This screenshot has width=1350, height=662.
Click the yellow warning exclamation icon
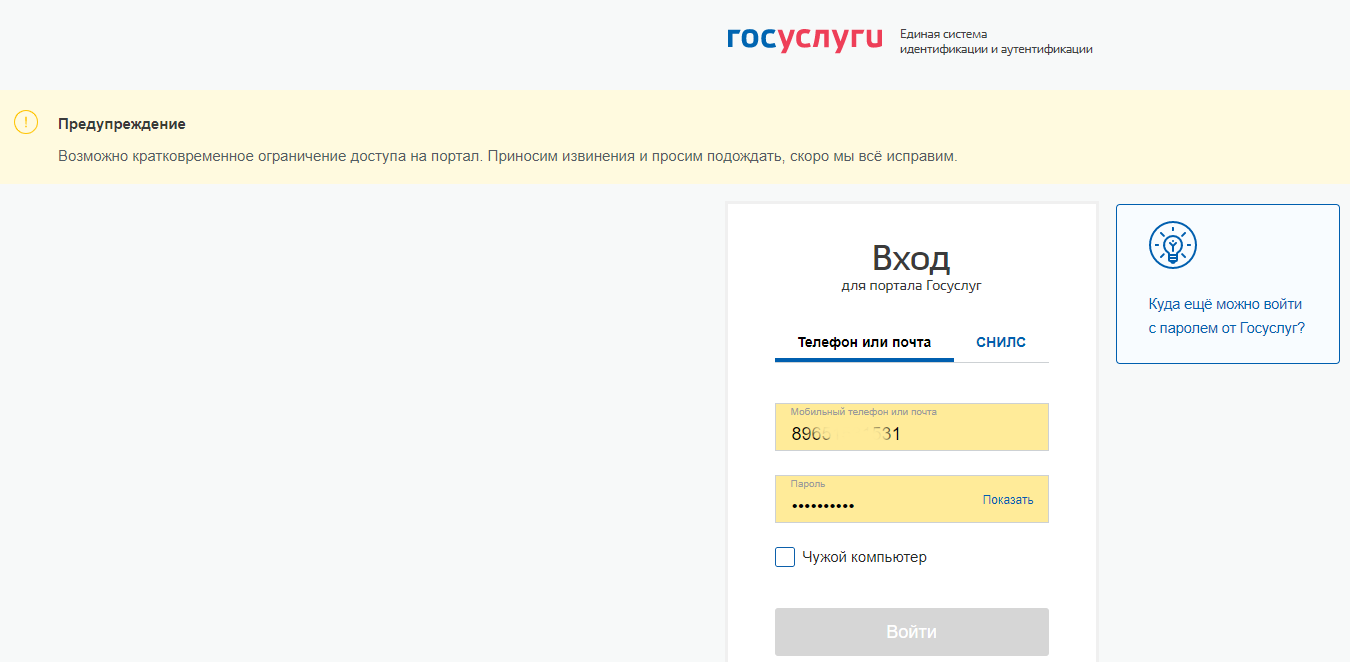[26, 123]
